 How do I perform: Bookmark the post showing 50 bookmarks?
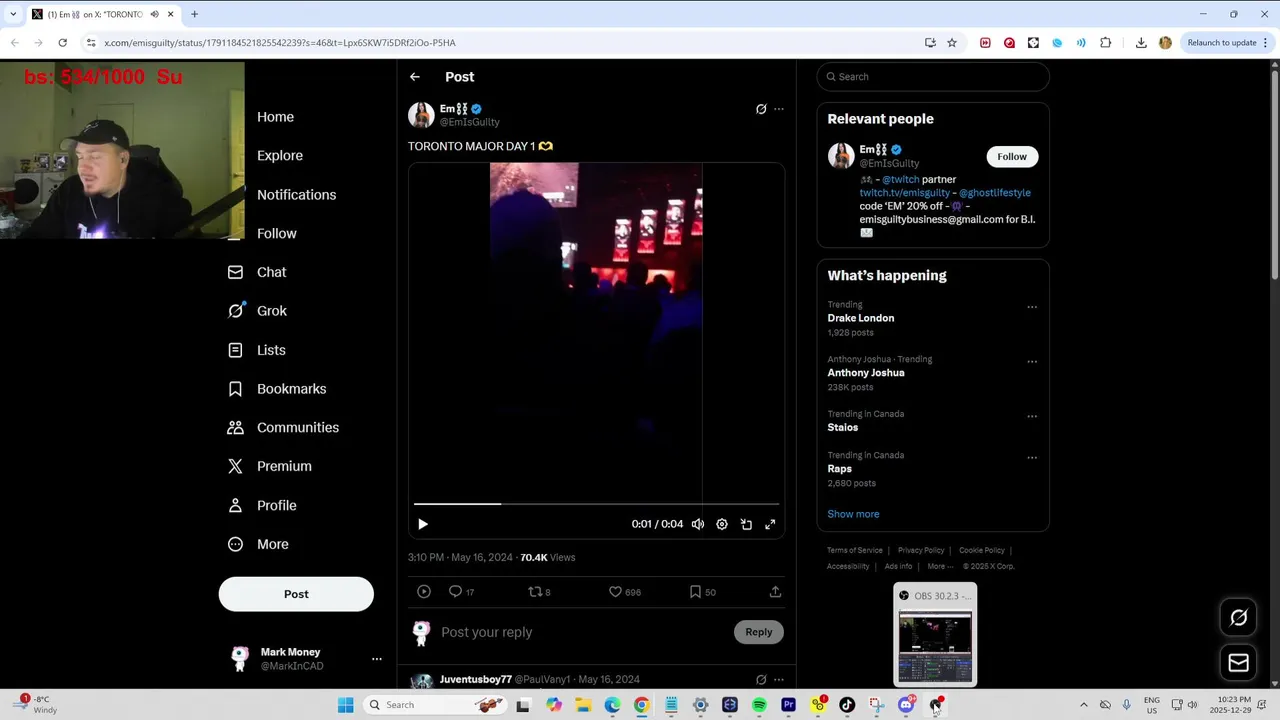[x=702, y=592]
